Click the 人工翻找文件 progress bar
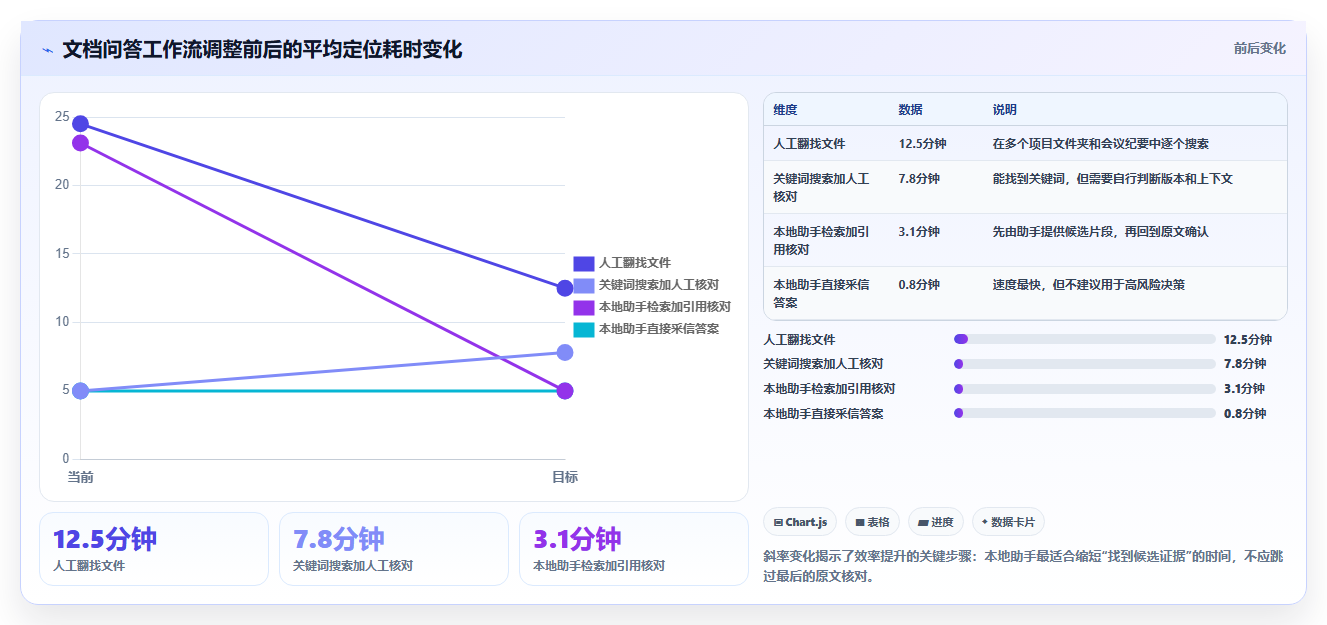Image resolution: width=1327 pixels, height=625 pixels. click(1085, 339)
